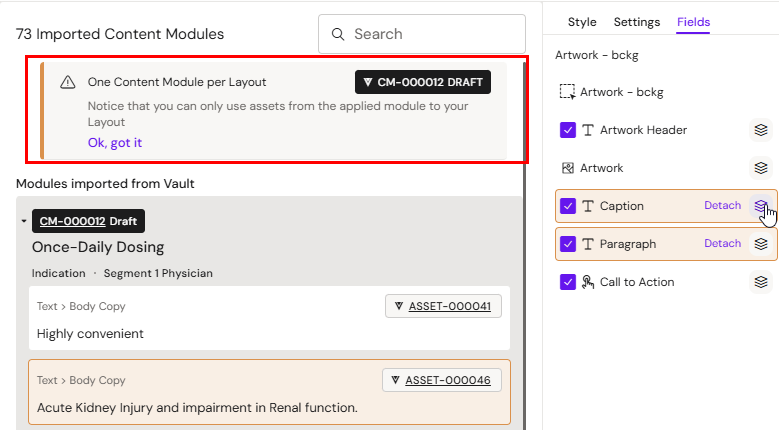The width and height of the screenshot is (779, 430).
Task: Click the layers icon in Paragraph row
Action: click(761, 244)
